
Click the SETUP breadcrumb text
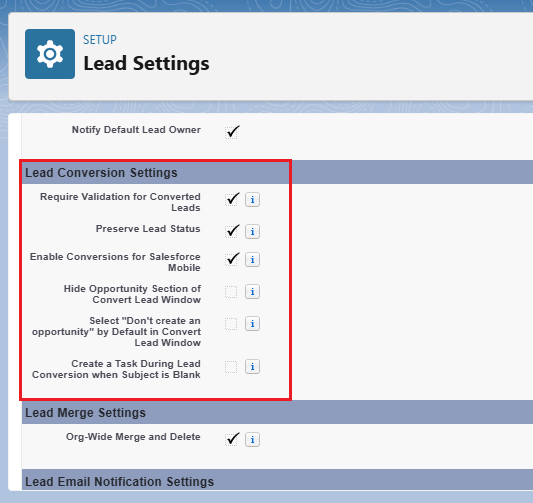(100, 40)
